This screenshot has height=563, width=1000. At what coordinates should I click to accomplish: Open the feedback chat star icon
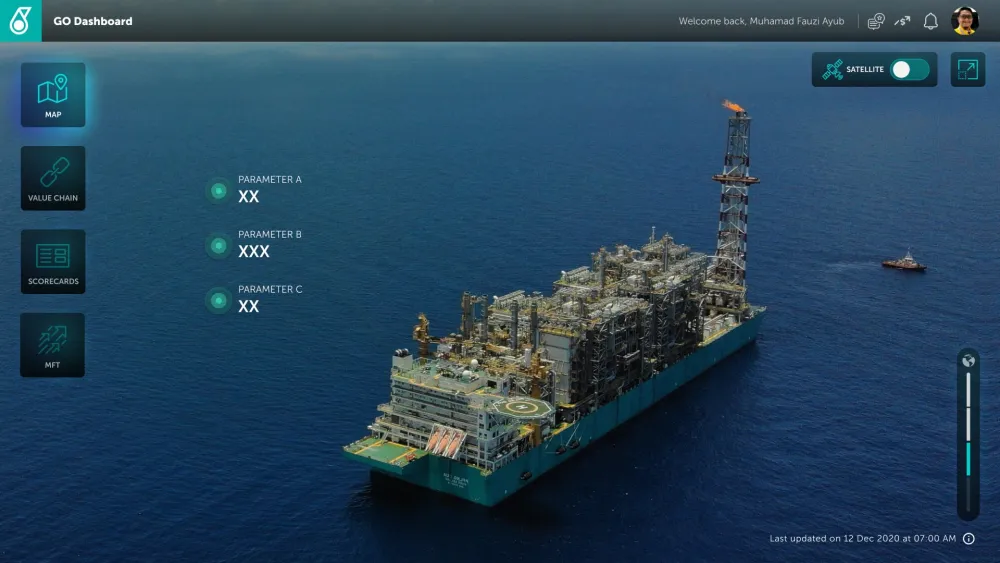pyautogui.click(x=876, y=21)
